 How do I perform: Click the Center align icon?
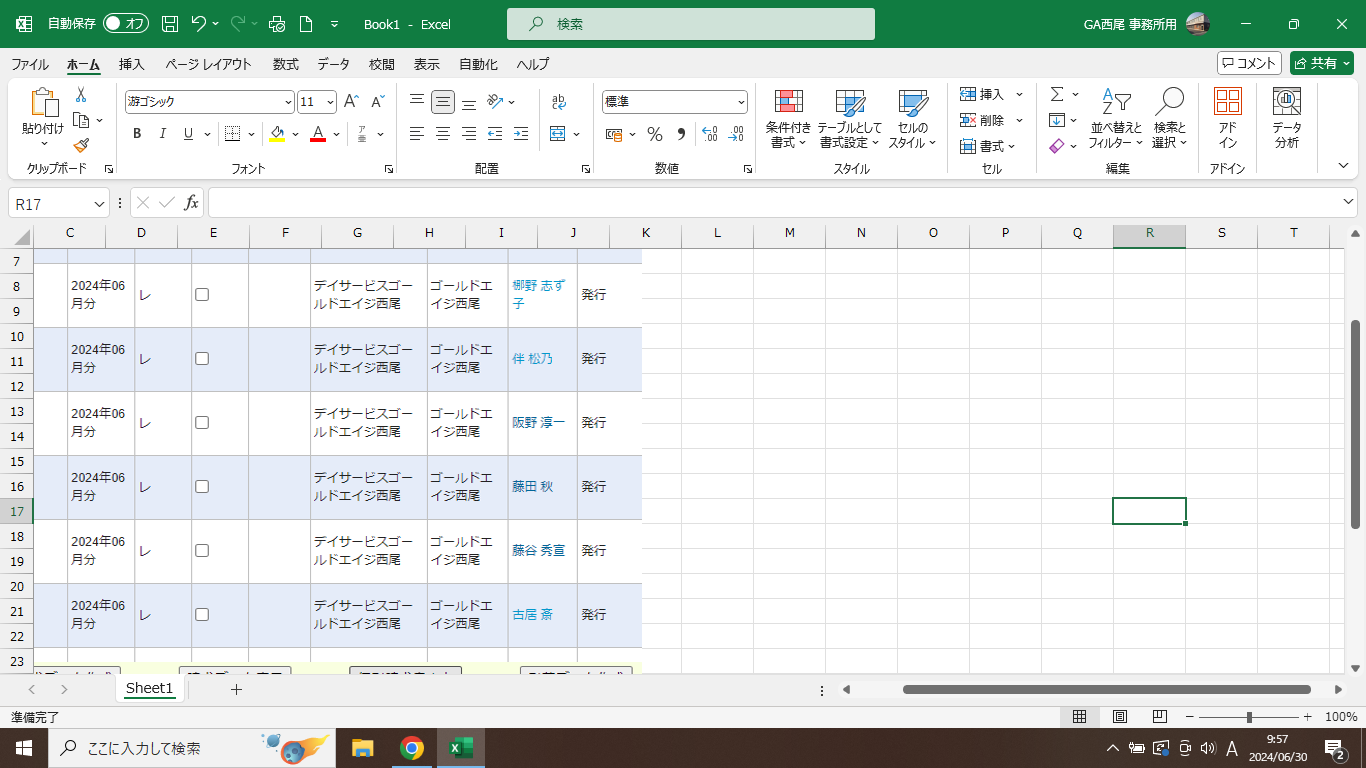point(443,134)
